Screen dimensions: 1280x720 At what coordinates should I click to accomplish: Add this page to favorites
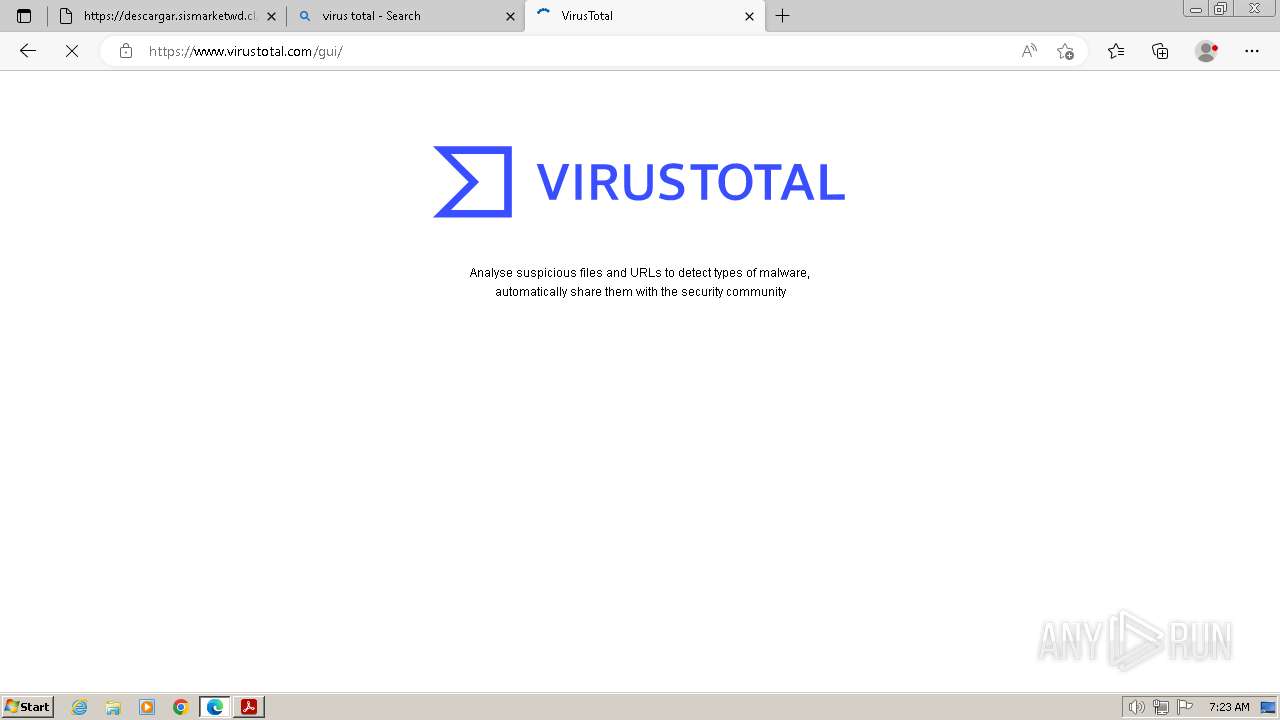pyautogui.click(x=1065, y=51)
